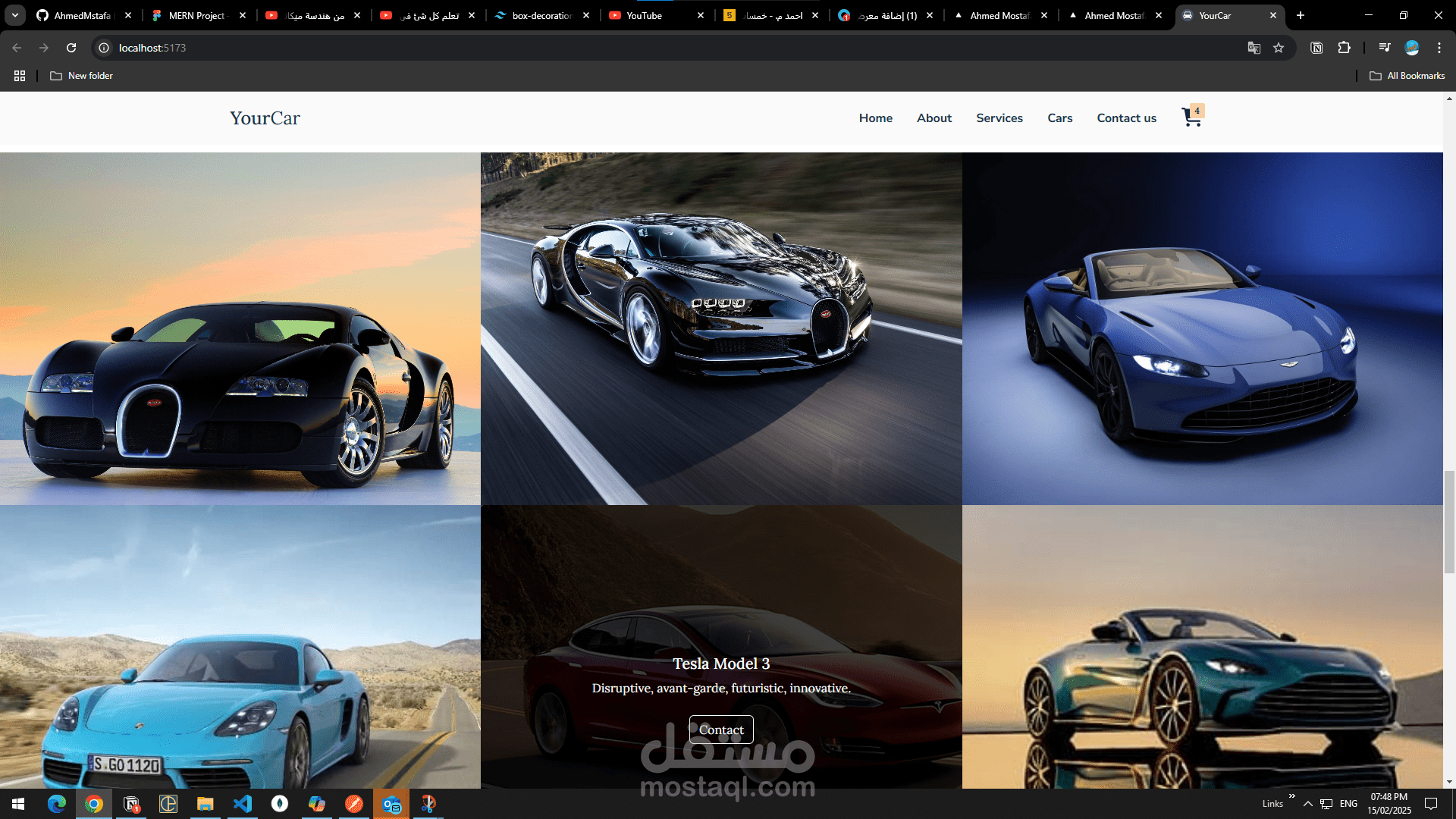
Task: Click the browser reload button
Action: tap(71, 48)
